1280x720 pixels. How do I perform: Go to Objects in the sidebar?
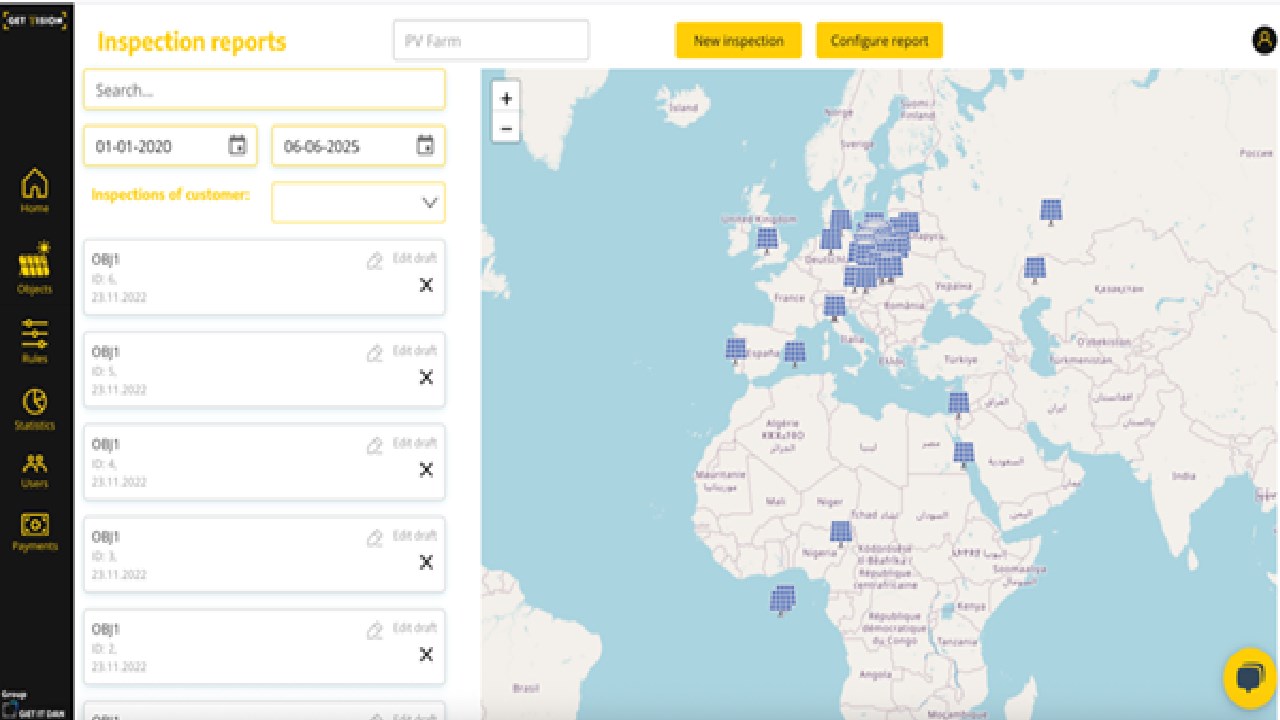pos(35,267)
